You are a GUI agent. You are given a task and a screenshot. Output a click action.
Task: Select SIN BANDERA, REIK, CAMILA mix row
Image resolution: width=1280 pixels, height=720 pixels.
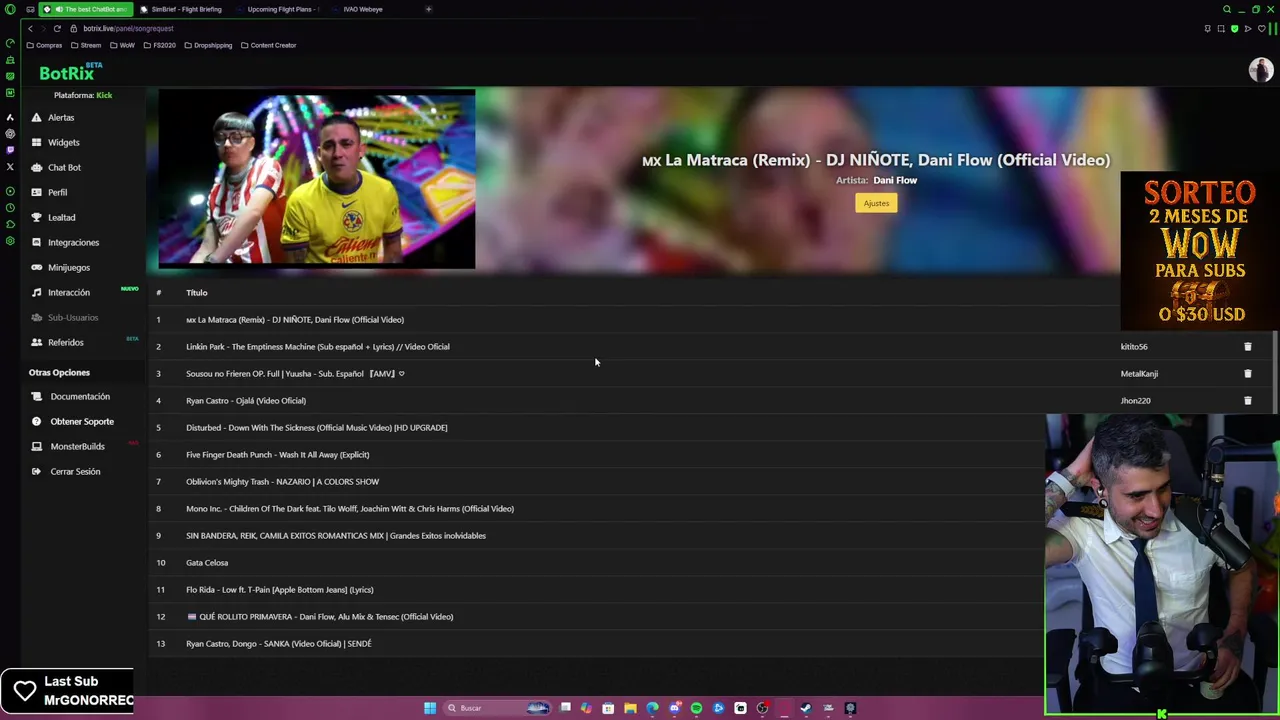tap(598, 535)
